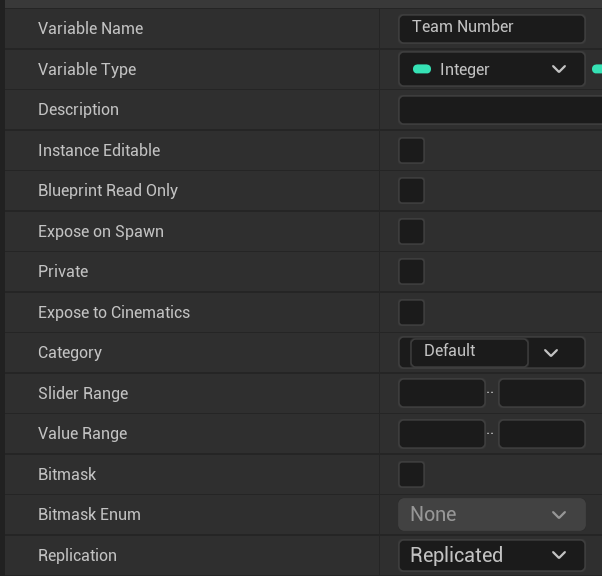602x576 pixels.
Task: Open the Replication dropdown
Action: tap(491, 555)
